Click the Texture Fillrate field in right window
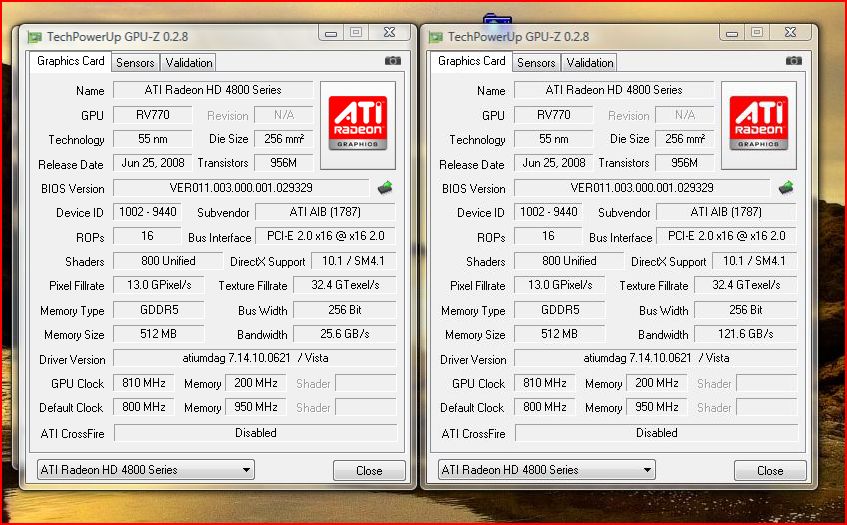 pyautogui.click(x=745, y=285)
